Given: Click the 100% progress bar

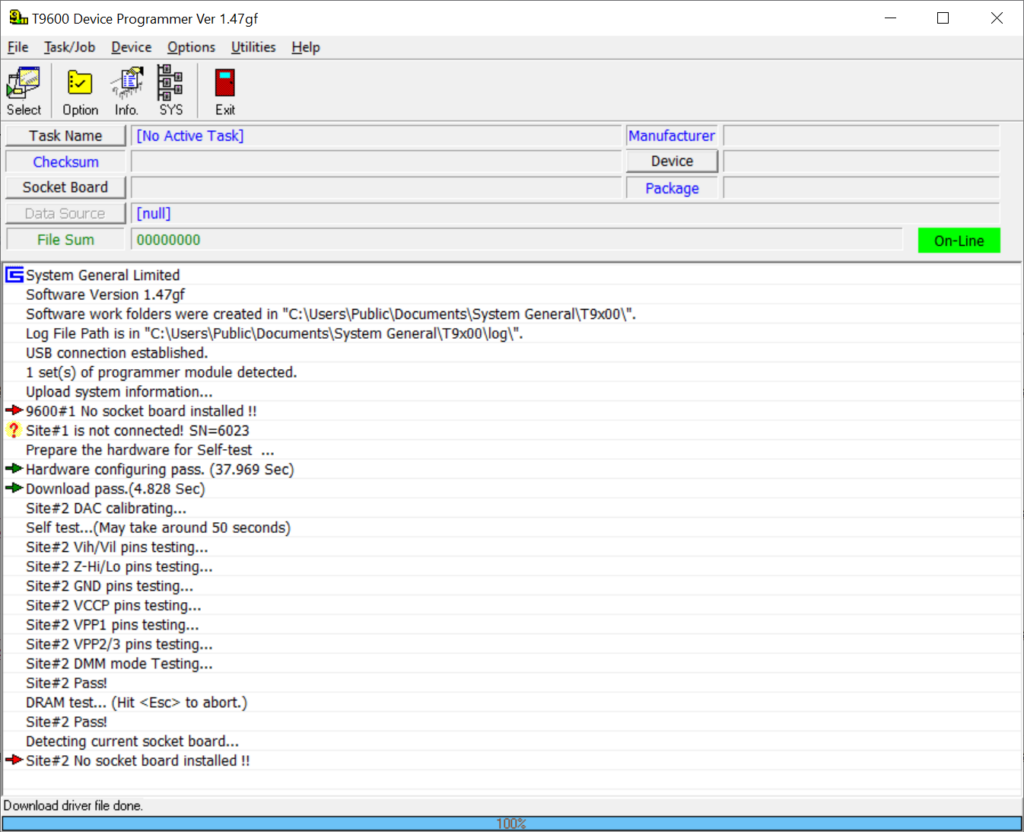Looking at the screenshot, I should (511, 824).
